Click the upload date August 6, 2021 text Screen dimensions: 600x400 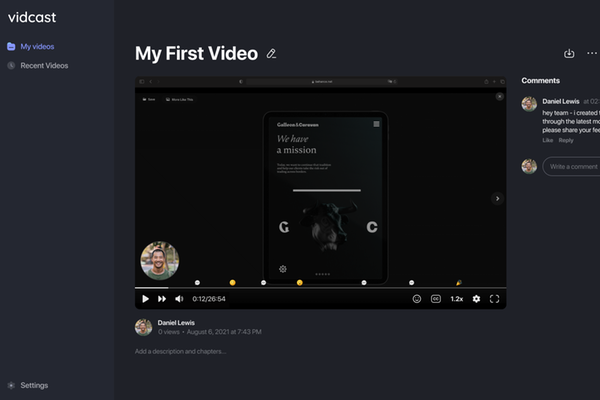(224, 332)
